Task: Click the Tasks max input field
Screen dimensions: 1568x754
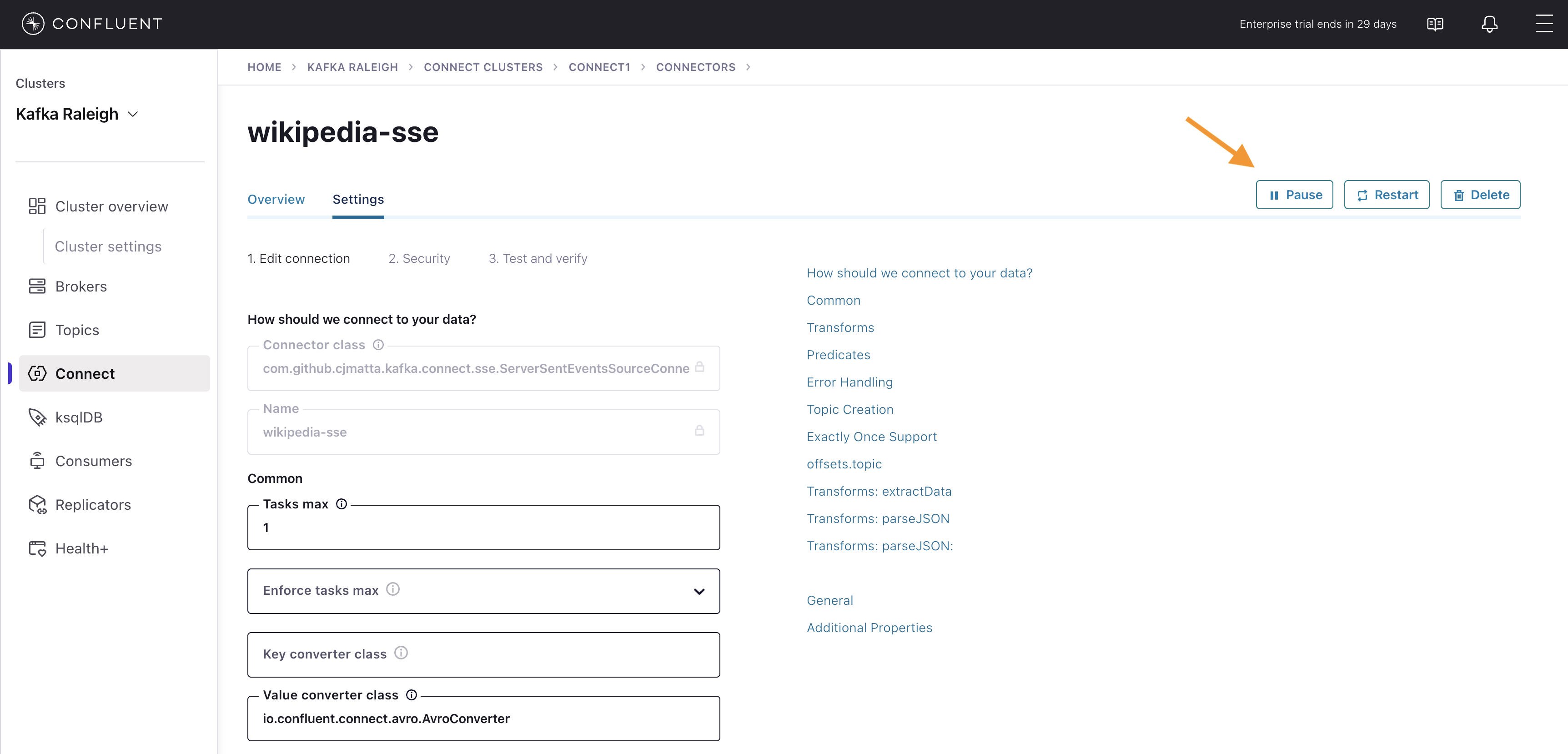Action: click(x=483, y=528)
